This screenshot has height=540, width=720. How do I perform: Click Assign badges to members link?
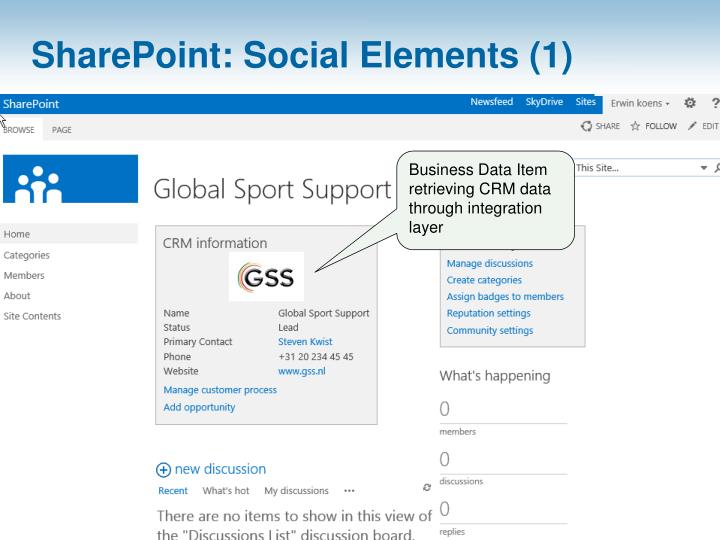505,297
